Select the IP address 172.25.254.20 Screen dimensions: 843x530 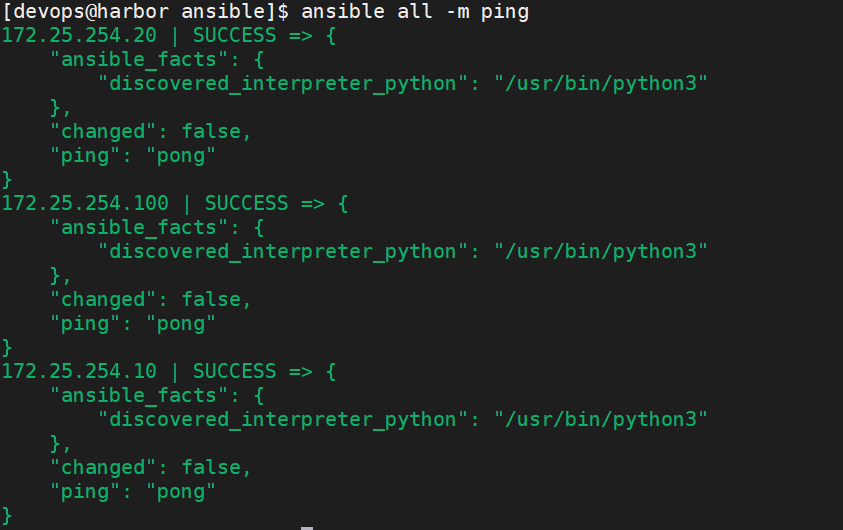point(79,35)
